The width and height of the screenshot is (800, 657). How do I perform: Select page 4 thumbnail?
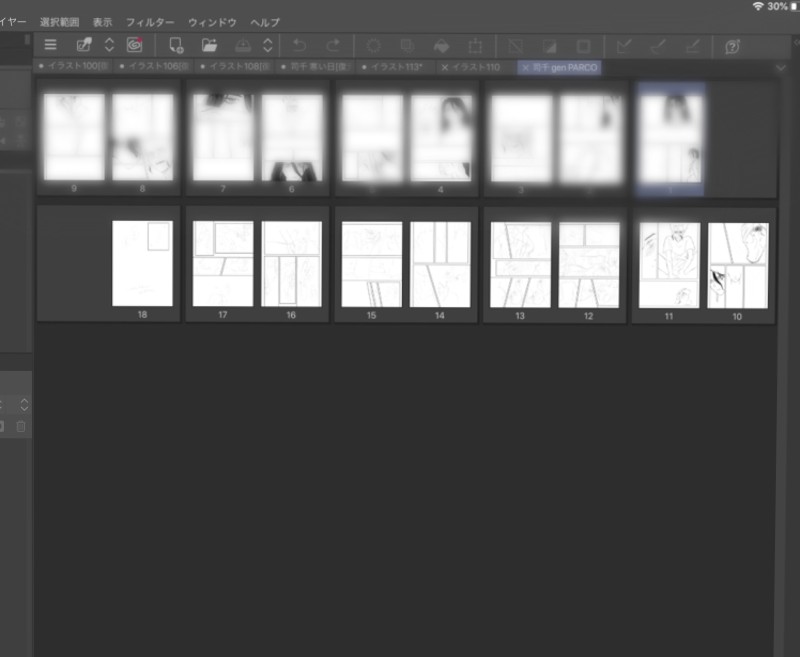click(x=440, y=138)
